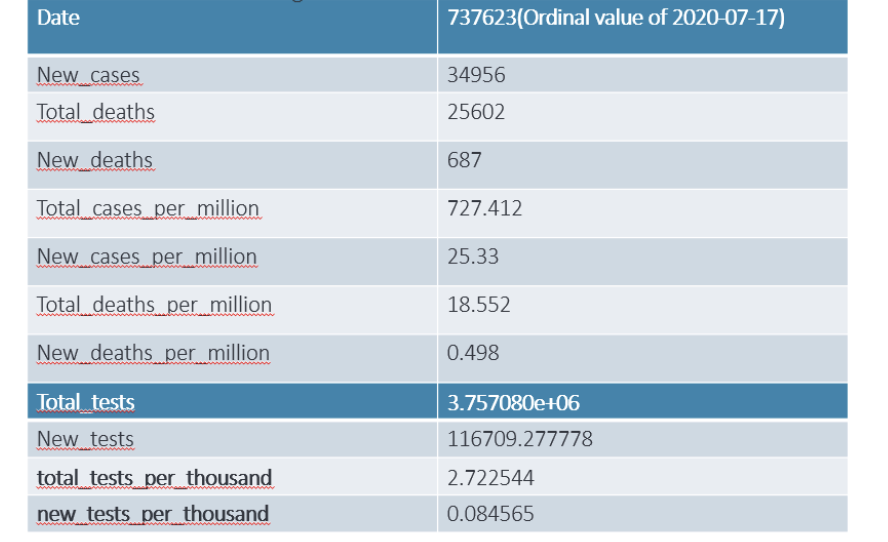This screenshot has height=542, width=888.
Task: Select the 3.757080e+06 value cell
Action: (513, 402)
